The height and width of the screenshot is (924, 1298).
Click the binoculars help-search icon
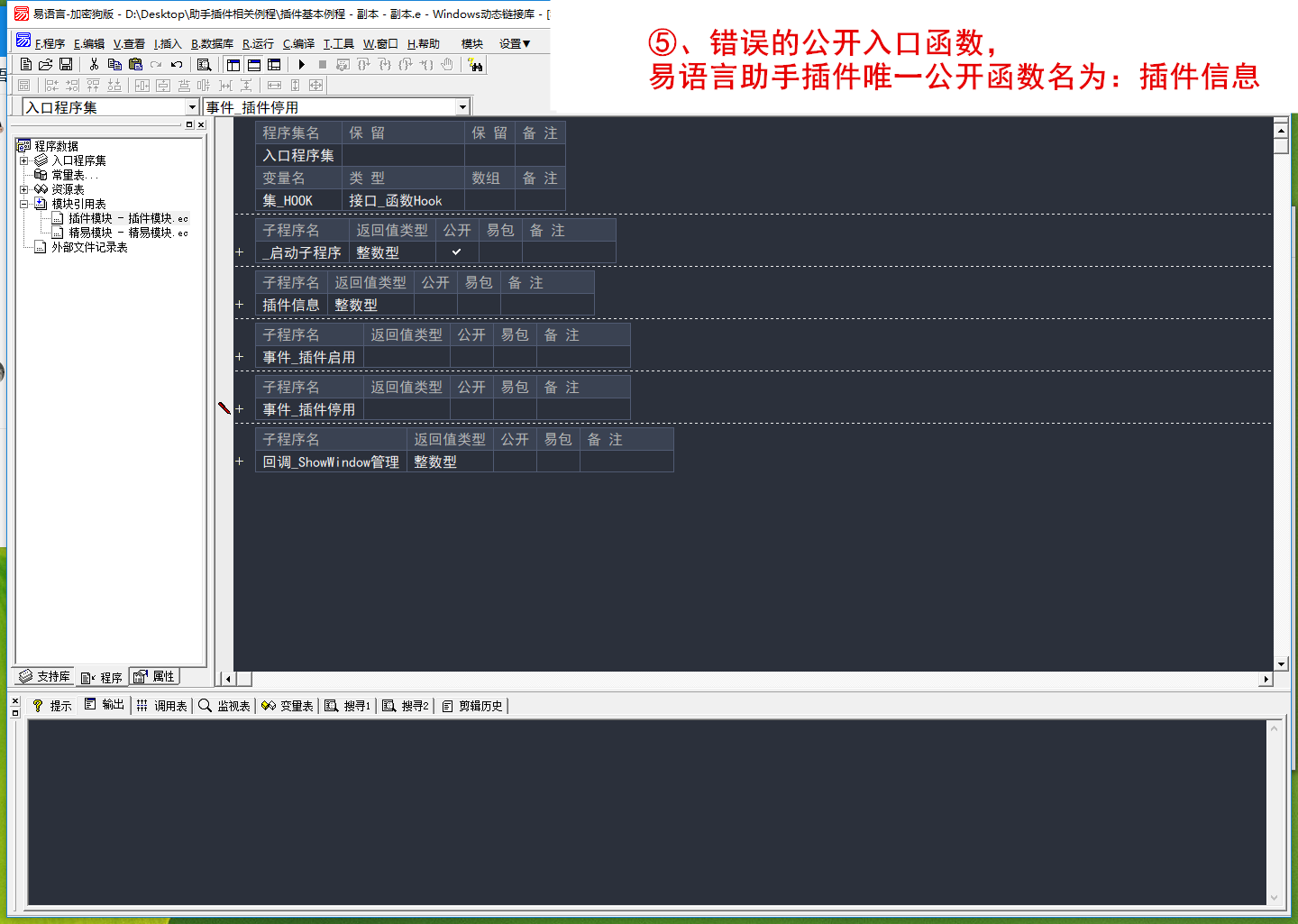[475, 65]
